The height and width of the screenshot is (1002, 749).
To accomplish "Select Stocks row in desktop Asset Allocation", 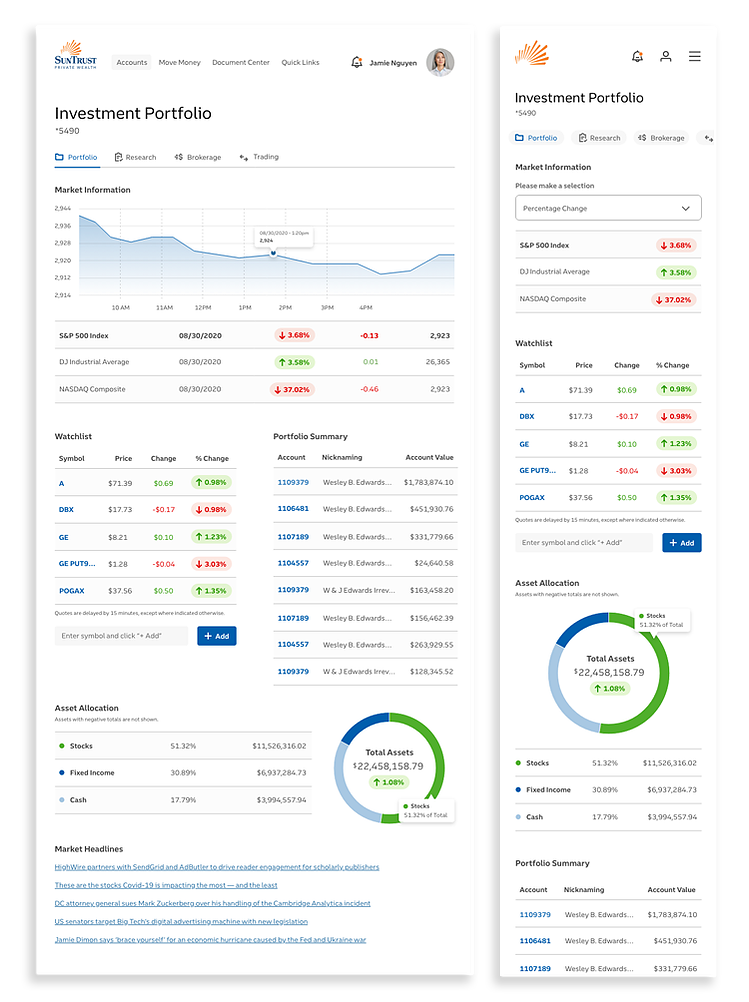I will (183, 746).
